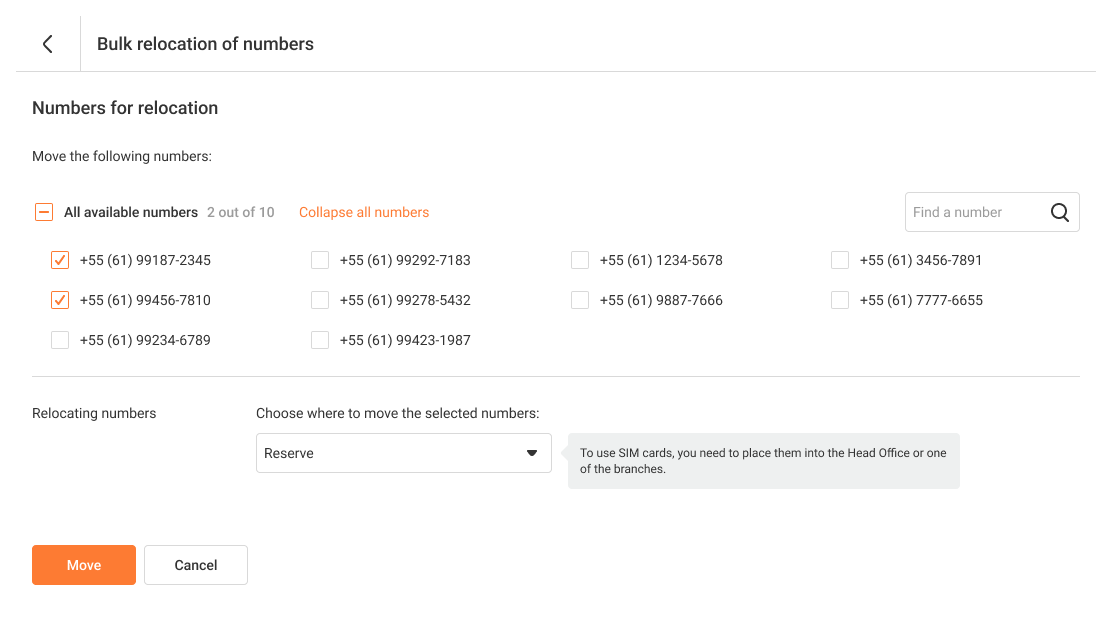Select number +55 (61) 99234-6789
Image resolution: width=1112 pixels, height=617 pixels.
[60, 340]
